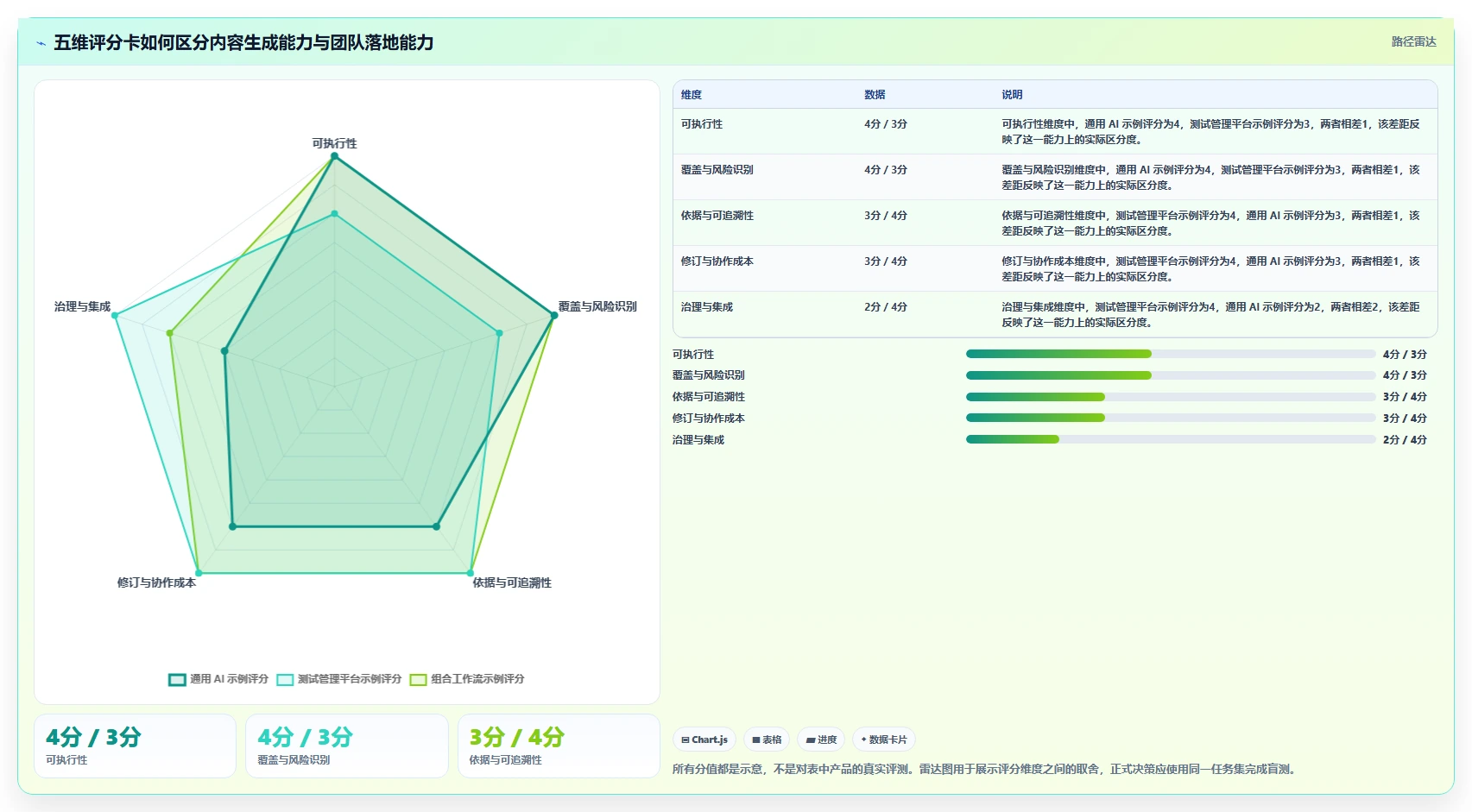
Task: Open the 可执行性 score card
Action: (x=135, y=746)
